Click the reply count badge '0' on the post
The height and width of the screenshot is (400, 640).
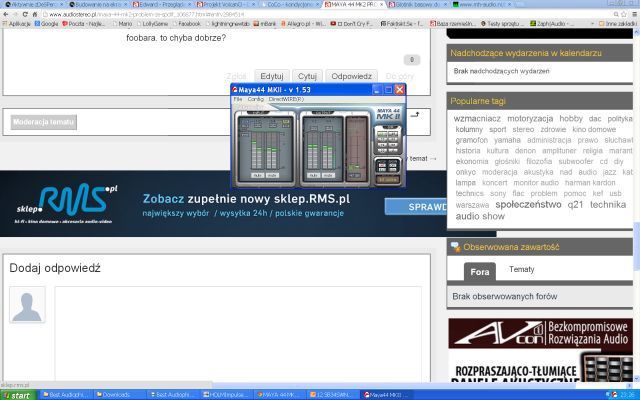click(x=412, y=60)
